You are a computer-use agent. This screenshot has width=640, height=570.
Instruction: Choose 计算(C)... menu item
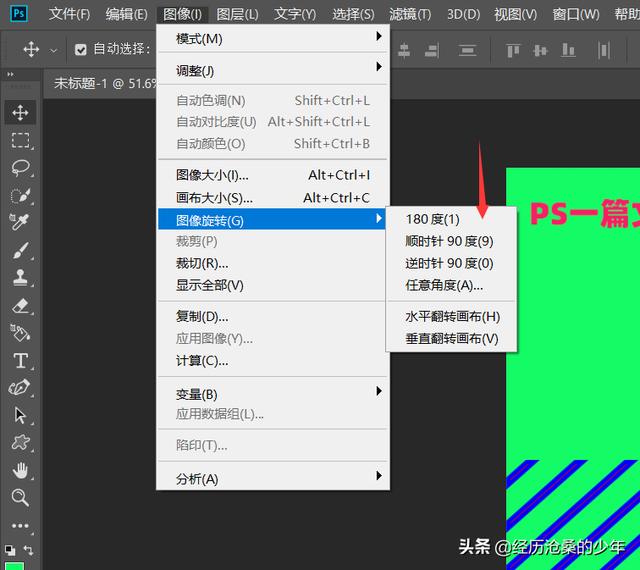(272, 360)
